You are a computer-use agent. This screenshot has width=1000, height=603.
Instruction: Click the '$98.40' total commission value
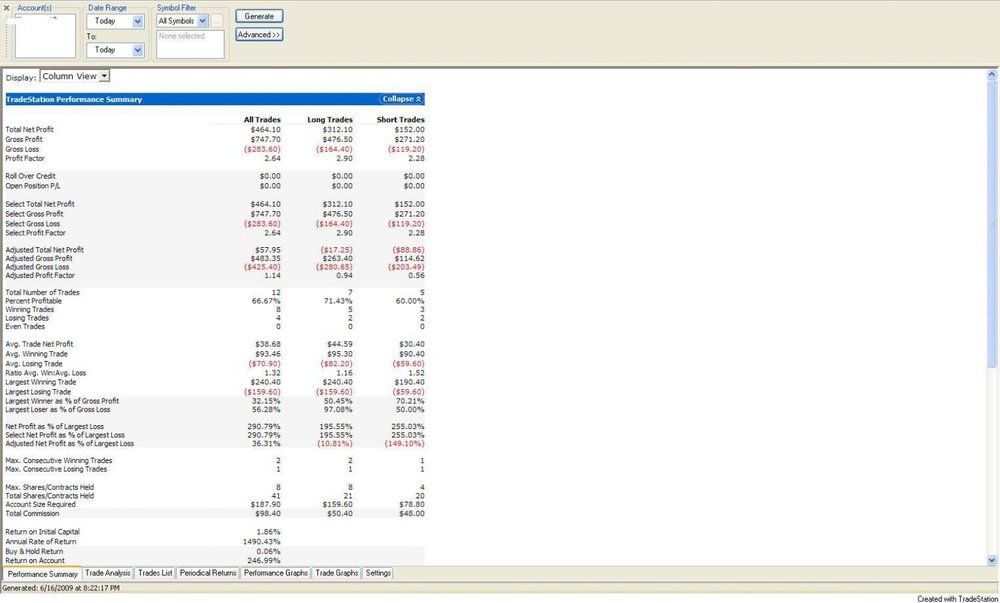pyautogui.click(x=267, y=513)
